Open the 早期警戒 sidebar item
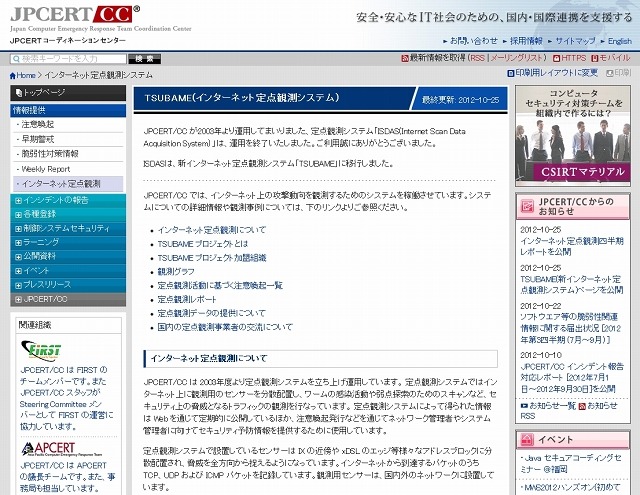Viewport: 640px width, 495px height. 68,139
